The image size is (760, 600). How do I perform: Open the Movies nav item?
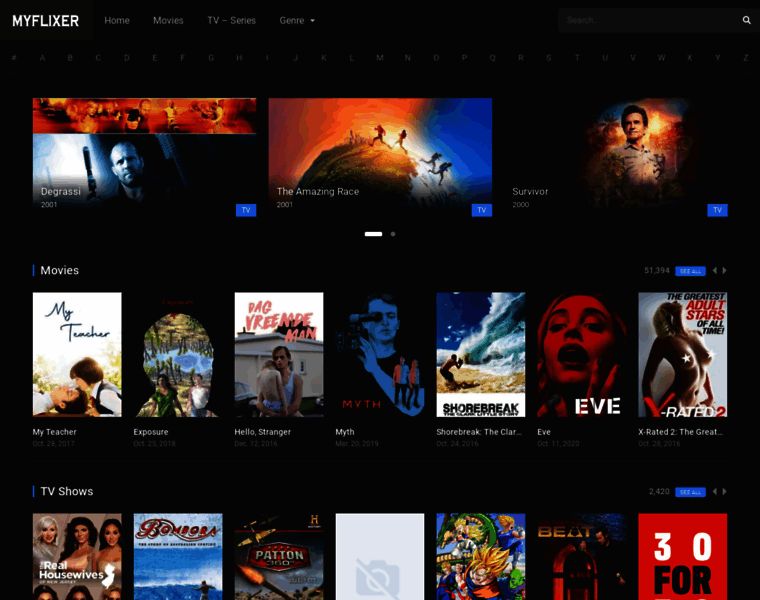[x=168, y=20]
